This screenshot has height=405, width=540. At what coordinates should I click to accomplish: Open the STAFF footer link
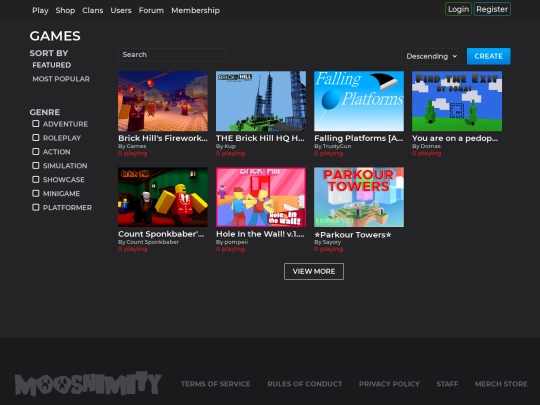(447, 384)
